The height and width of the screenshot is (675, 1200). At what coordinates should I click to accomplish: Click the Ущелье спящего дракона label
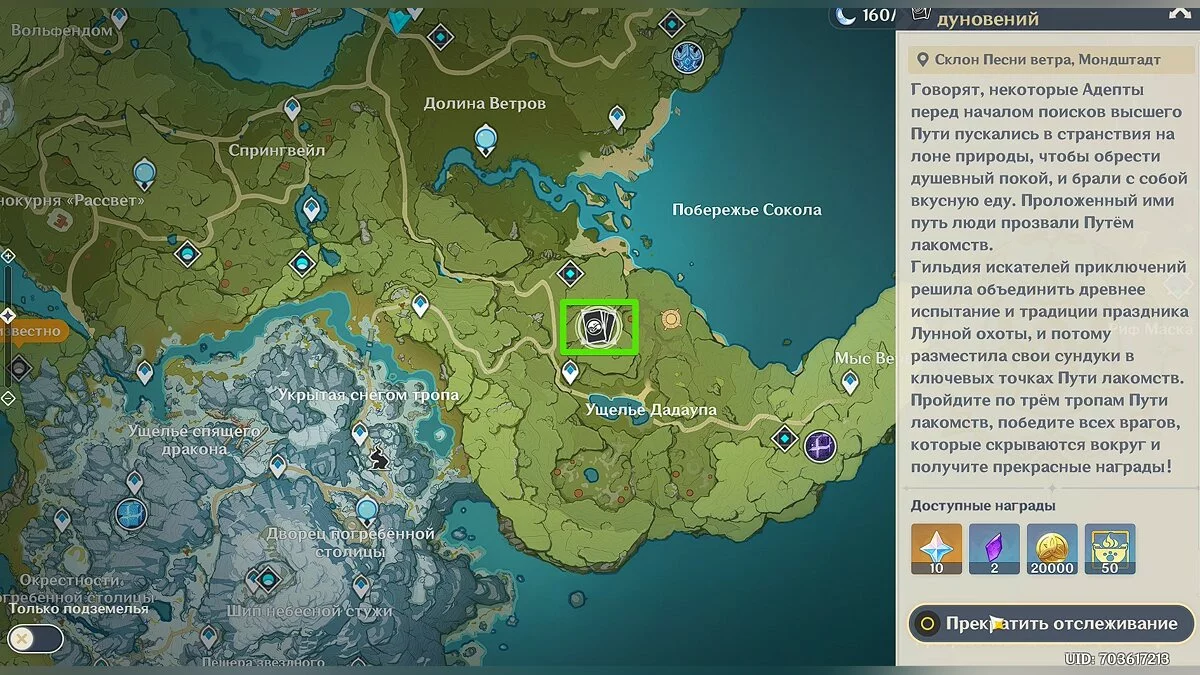click(194, 440)
